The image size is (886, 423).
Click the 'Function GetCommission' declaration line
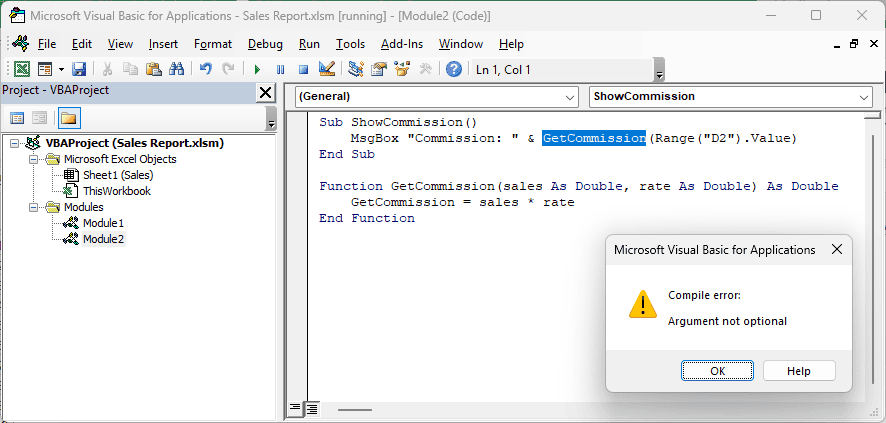click(579, 186)
